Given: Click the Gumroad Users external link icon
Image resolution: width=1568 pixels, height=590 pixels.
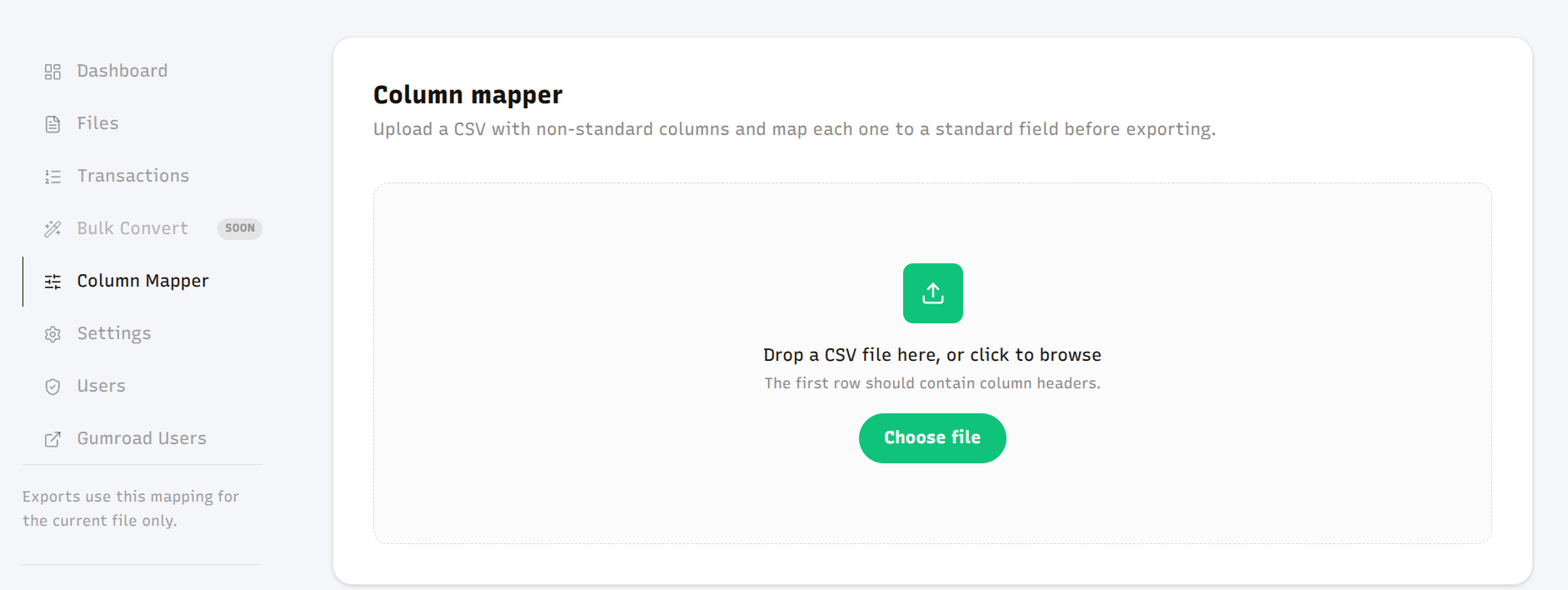Looking at the screenshot, I should 52,439.
